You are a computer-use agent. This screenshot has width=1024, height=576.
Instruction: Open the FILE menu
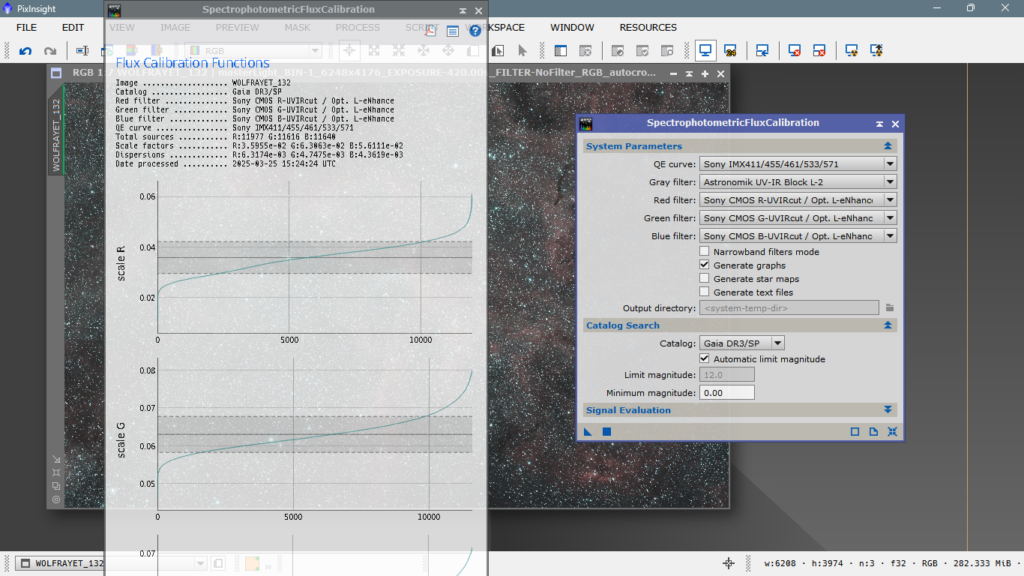click(x=26, y=27)
